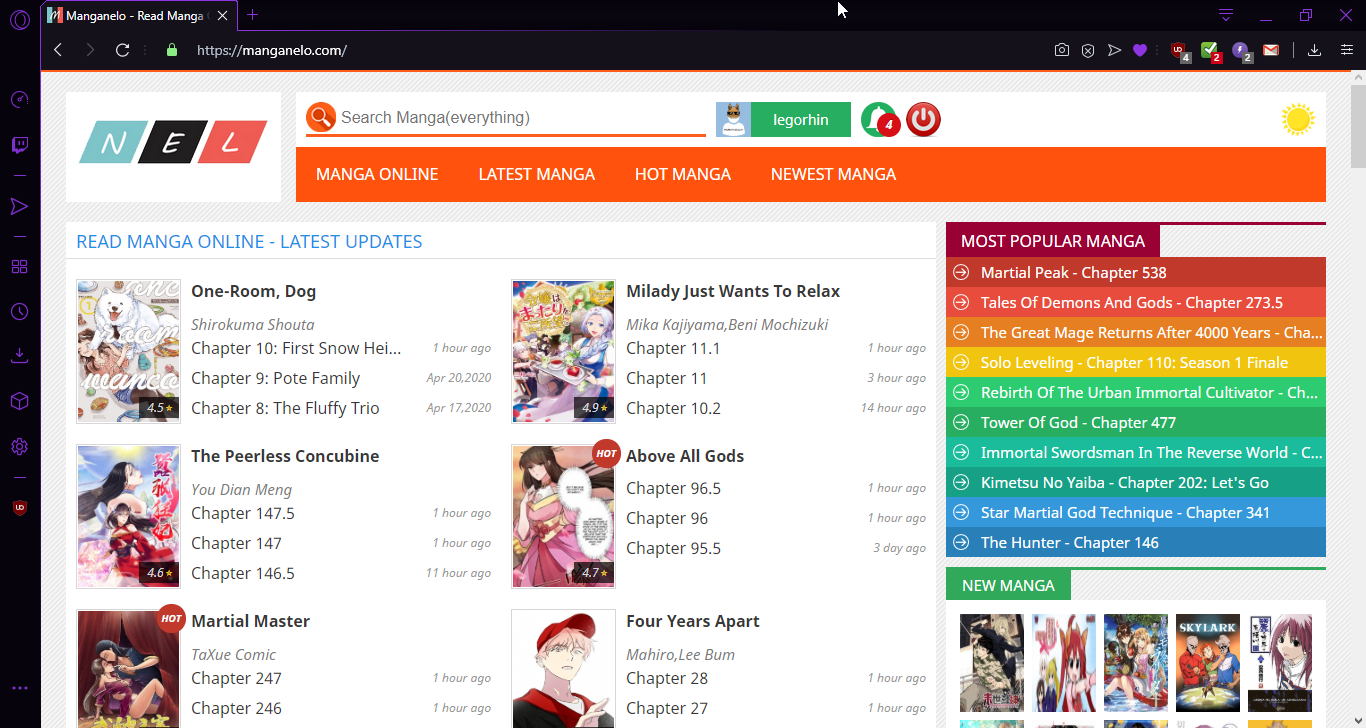The image size is (1366, 728).
Task: Open Downloads icon in the sidebar
Action: pos(20,356)
